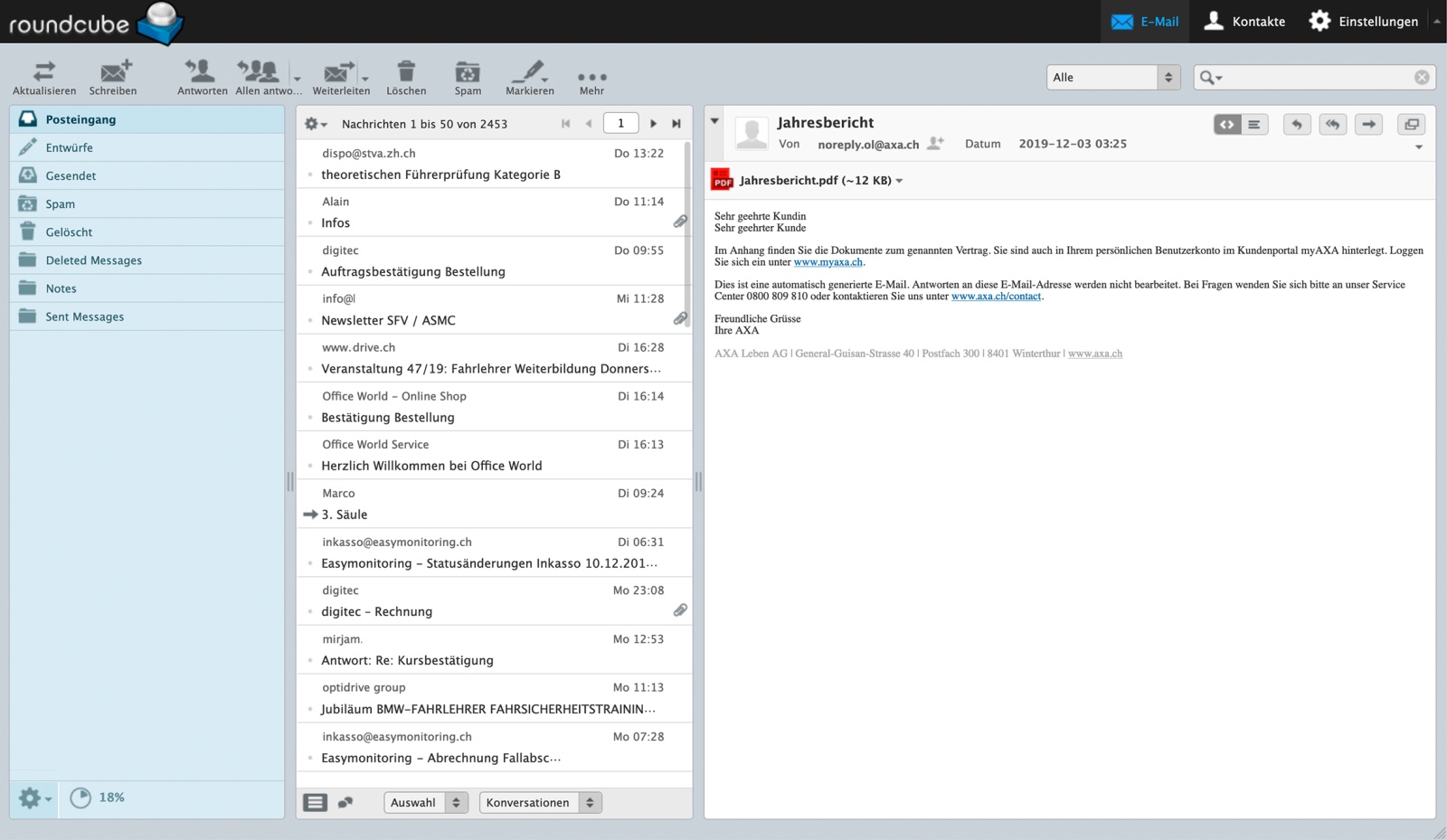Click the reply-all arrow in message header
The width and height of the screenshot is (1447, 840).
pyautogui.click(x=1333, y=125)
